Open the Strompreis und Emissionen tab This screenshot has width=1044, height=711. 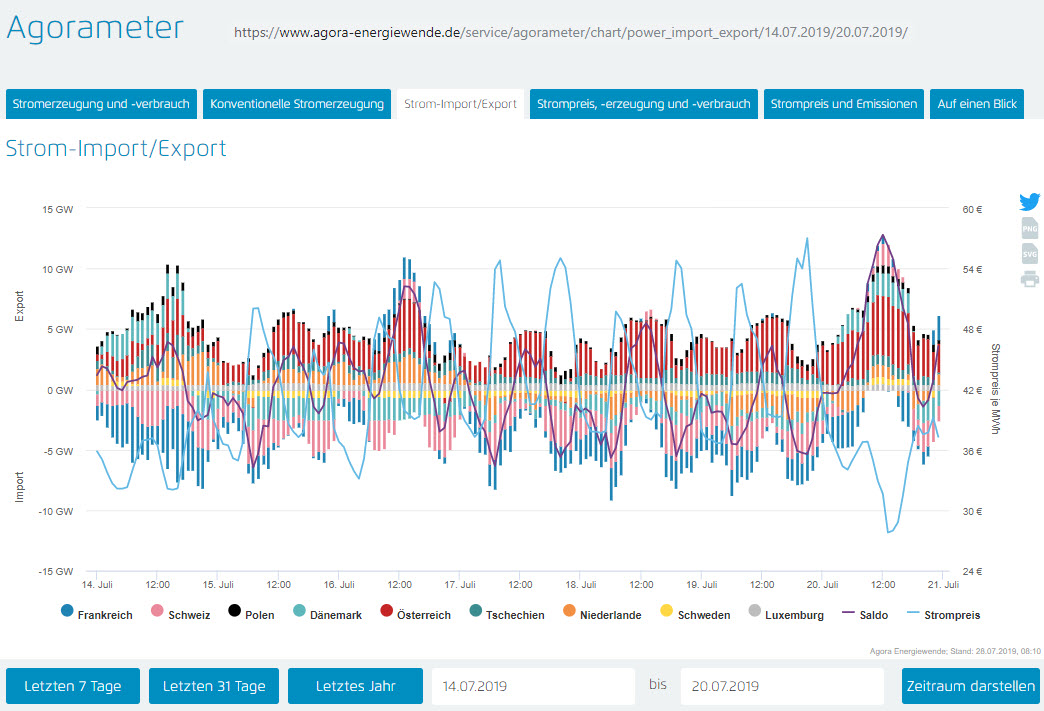tap(844, 104)
